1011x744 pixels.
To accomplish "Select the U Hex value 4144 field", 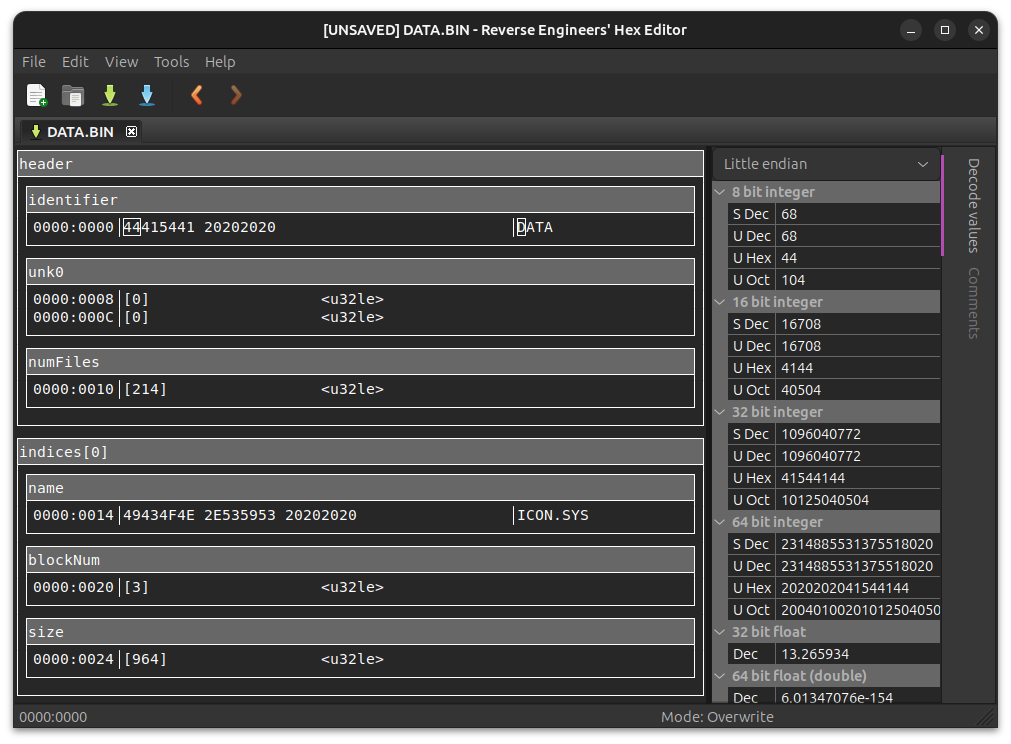I will click(856, 368).
